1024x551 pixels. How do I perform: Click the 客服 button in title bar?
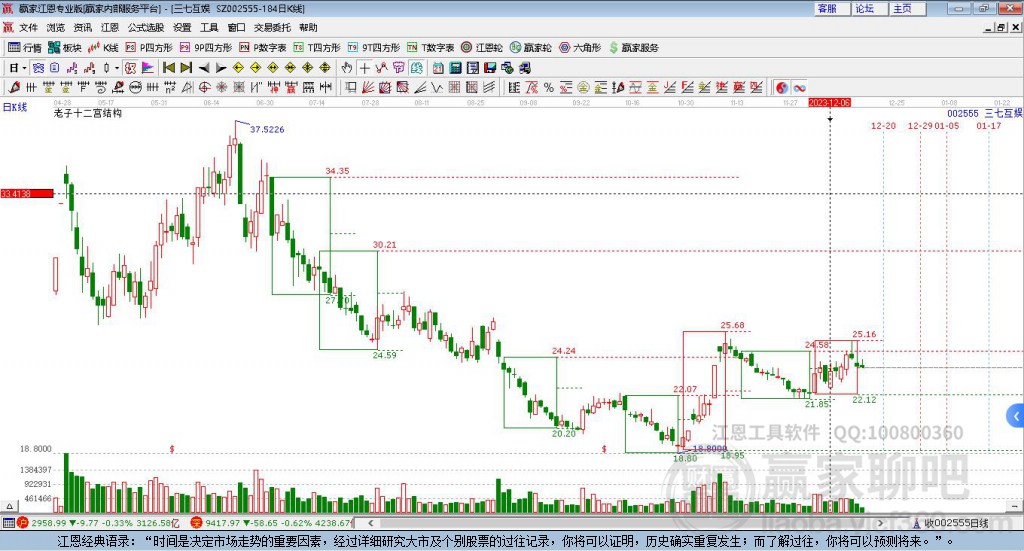click(x=831, y=8)
